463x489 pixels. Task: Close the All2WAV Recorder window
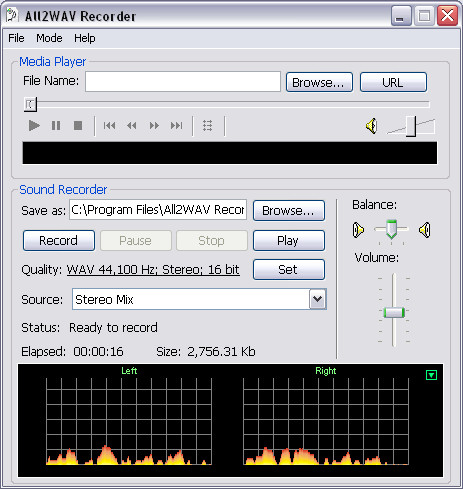tap(447, 16)
